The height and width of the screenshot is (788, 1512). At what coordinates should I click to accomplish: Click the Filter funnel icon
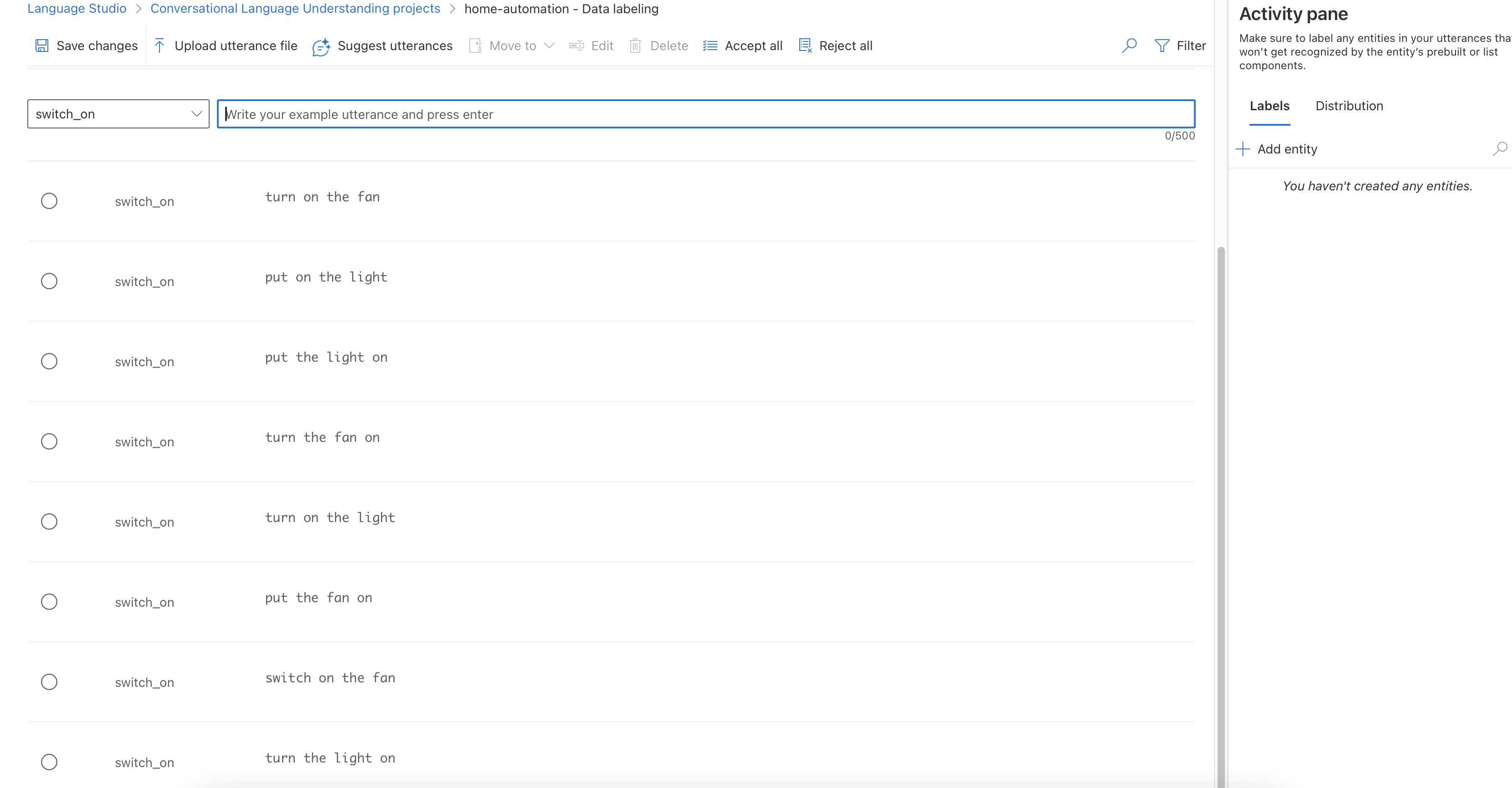click(x=1162, y=46)
